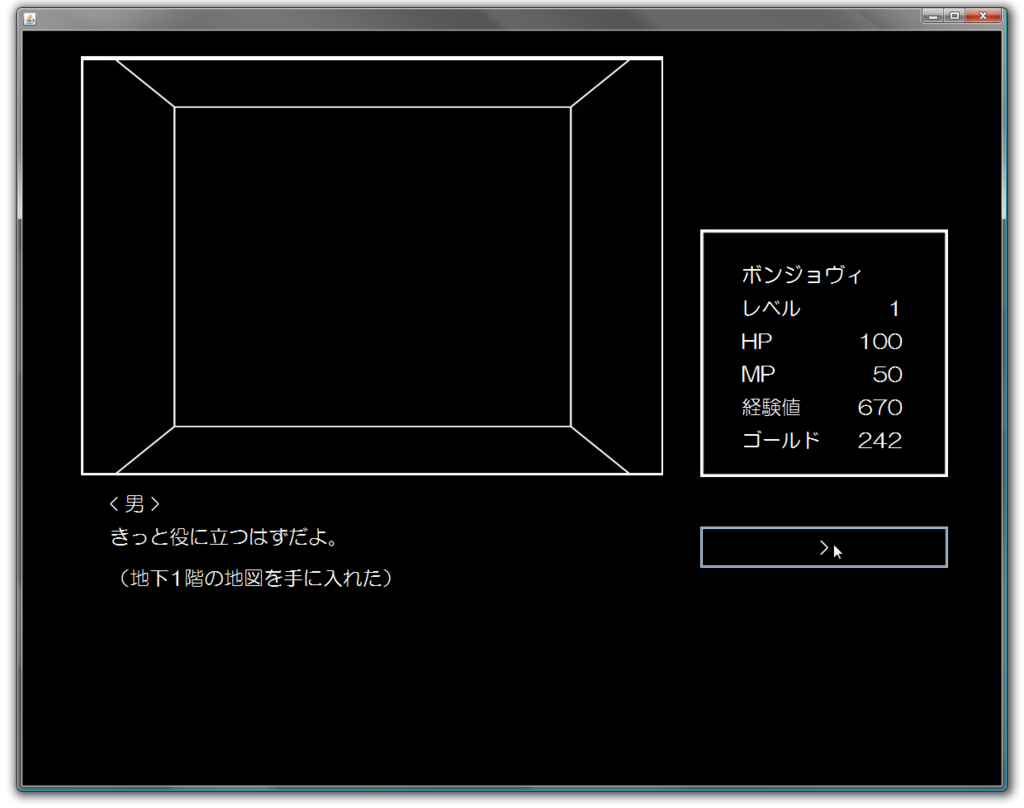Screen dimensions: 1024x808
Task: Click the speaker name <男>
Action: 135,504
